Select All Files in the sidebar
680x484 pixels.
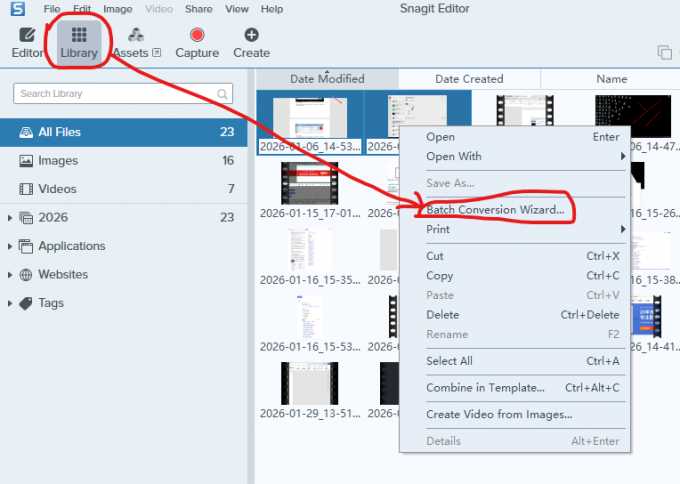[x=124, y=132]
